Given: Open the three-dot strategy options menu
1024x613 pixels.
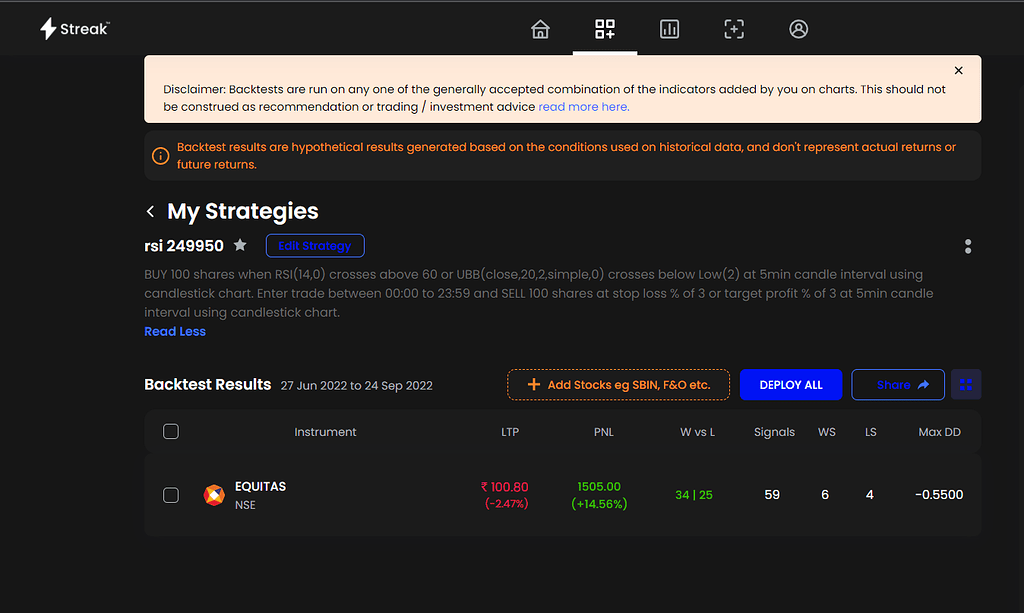Looking at the screenshot, I should (968, 245).
